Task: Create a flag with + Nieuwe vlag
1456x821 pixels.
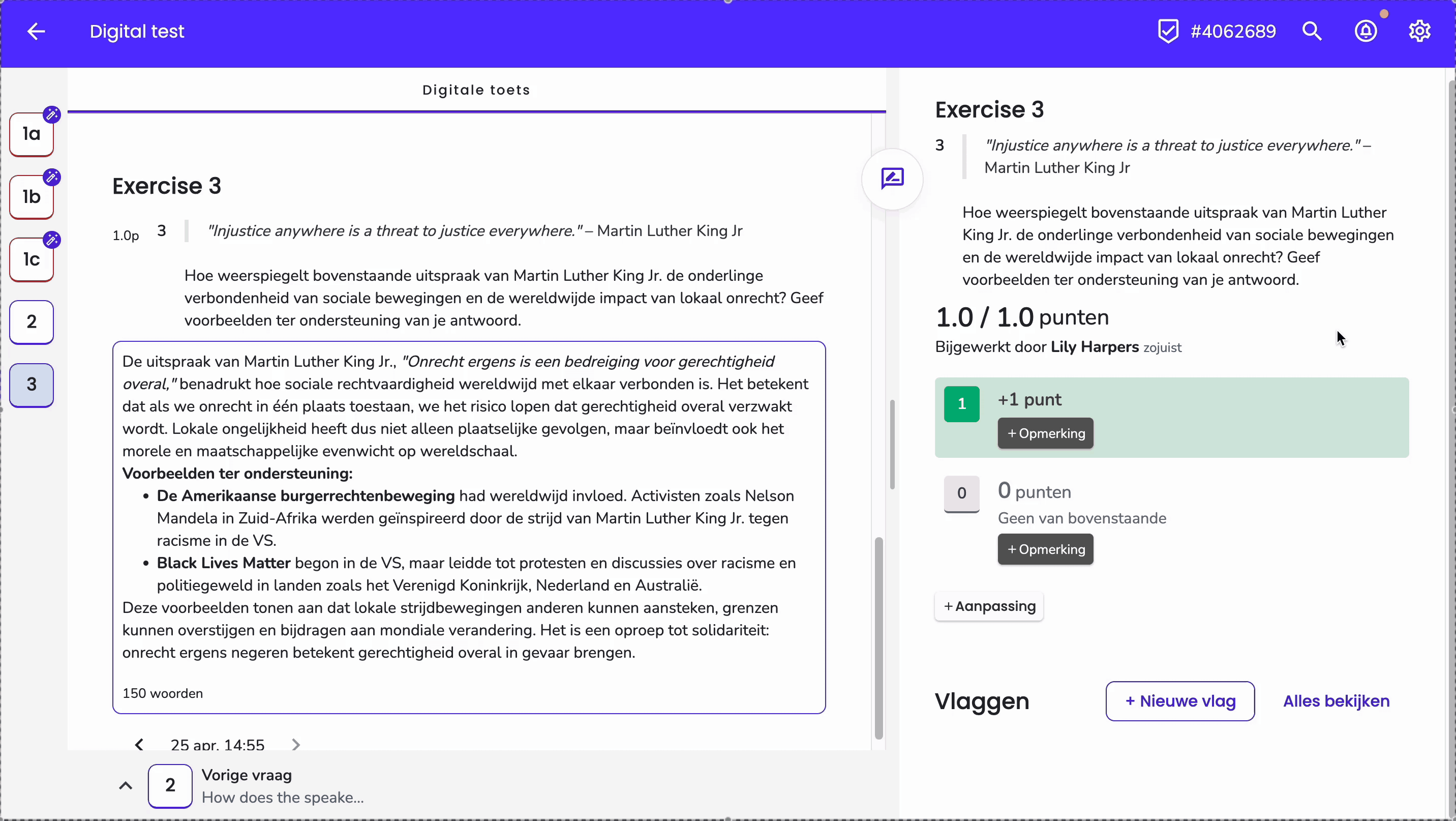Action: coord(1180,701)
